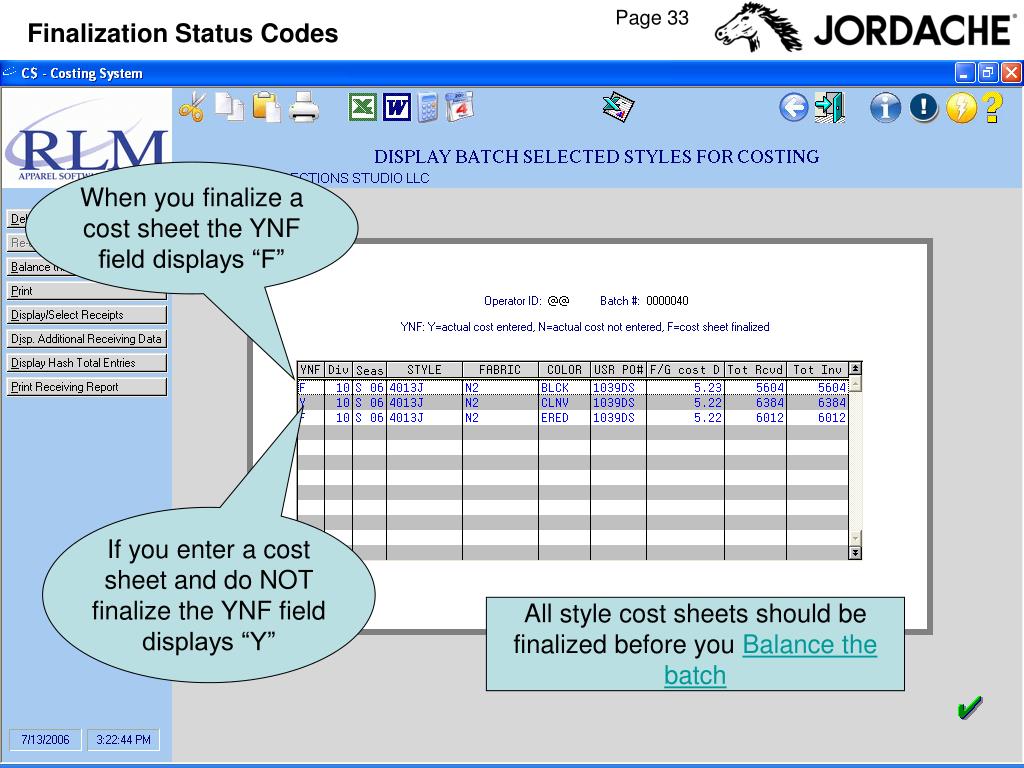Click the yellow lightning bolt icon
Viewport: 1024px width, 768px height.
pos(961,107)
